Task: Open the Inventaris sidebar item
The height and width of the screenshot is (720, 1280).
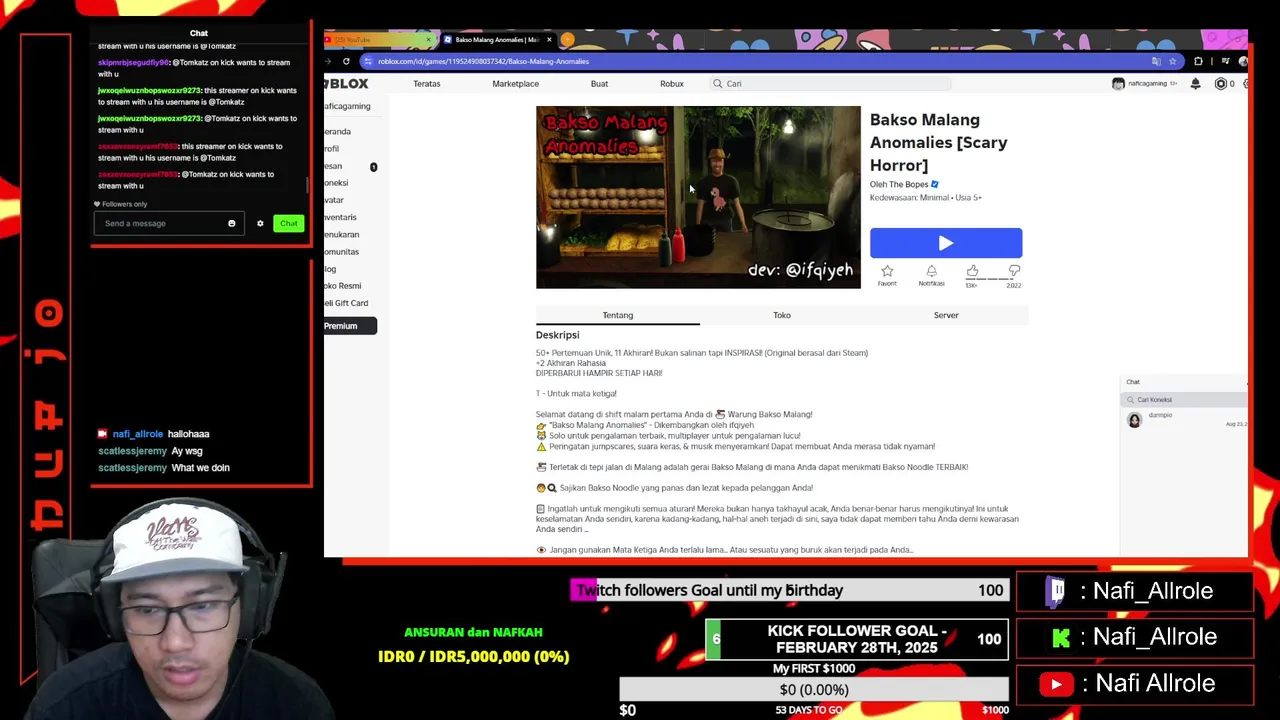Action: pos(340,217)
